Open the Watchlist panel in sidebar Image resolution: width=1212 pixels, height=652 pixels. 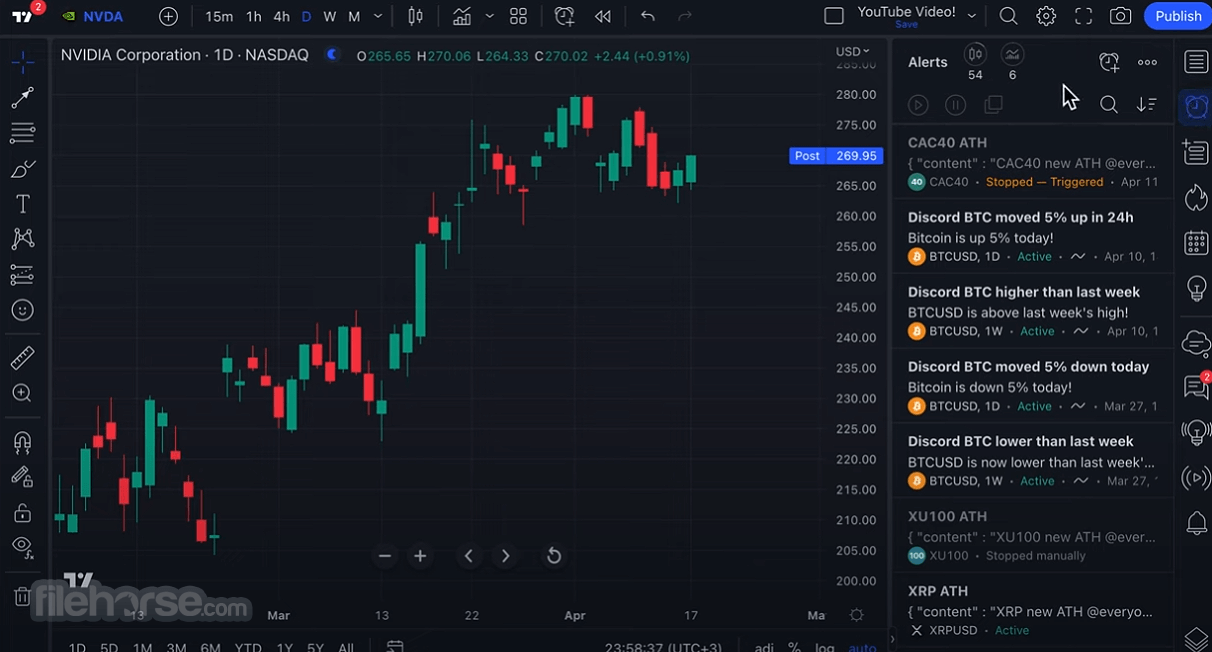pos(1196,62)
